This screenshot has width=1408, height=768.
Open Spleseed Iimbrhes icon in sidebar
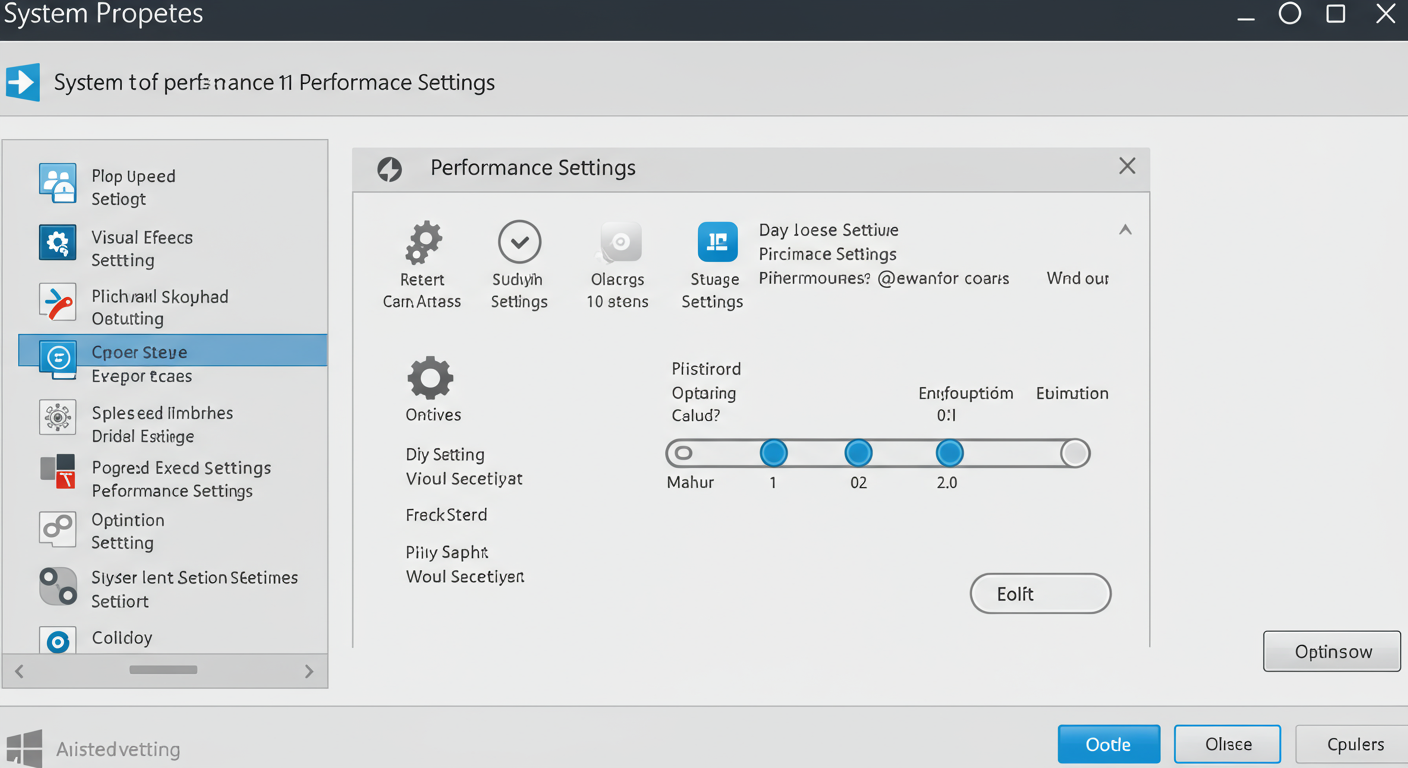58,417
